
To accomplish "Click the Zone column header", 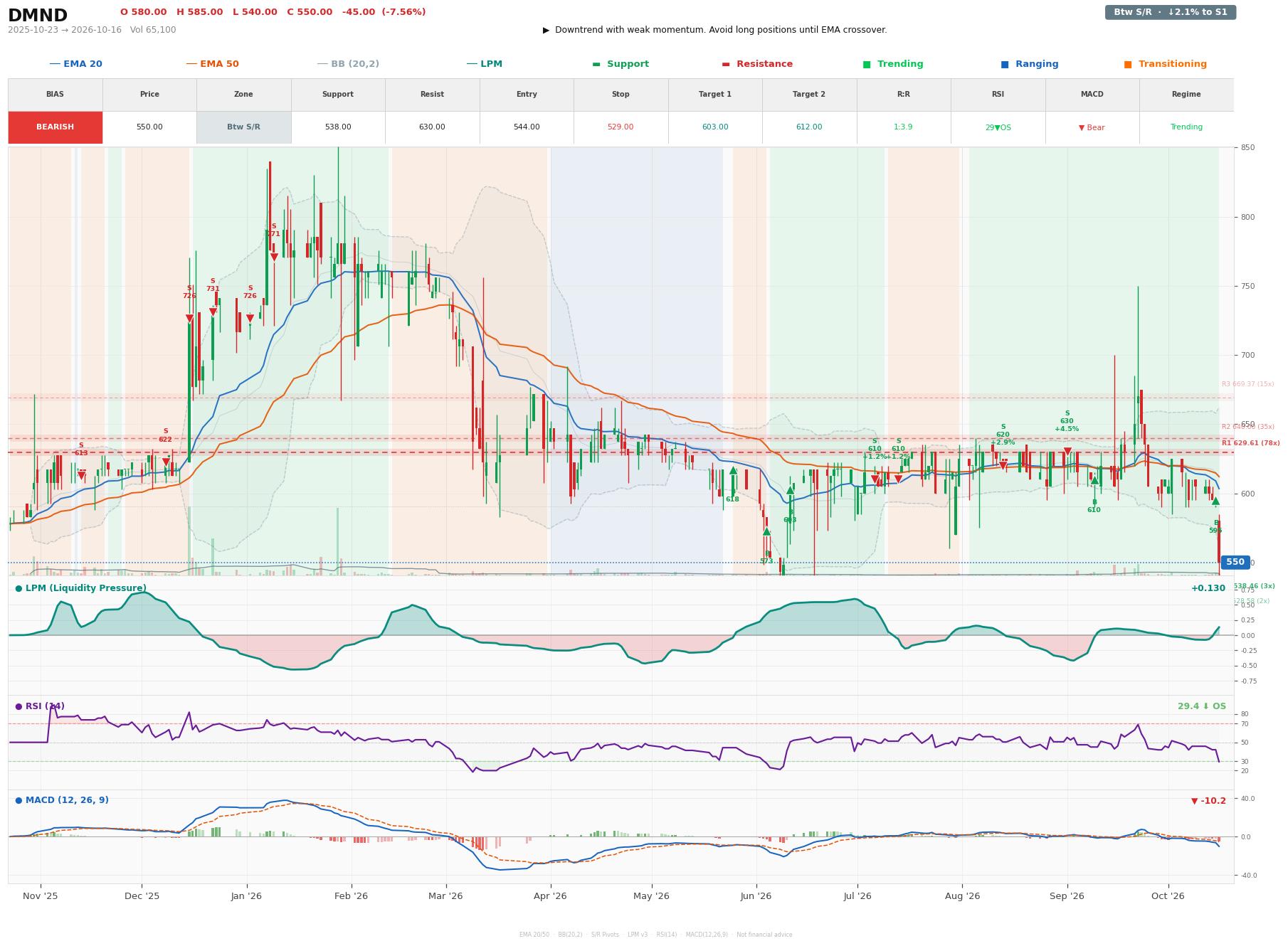I will (243, 95).
